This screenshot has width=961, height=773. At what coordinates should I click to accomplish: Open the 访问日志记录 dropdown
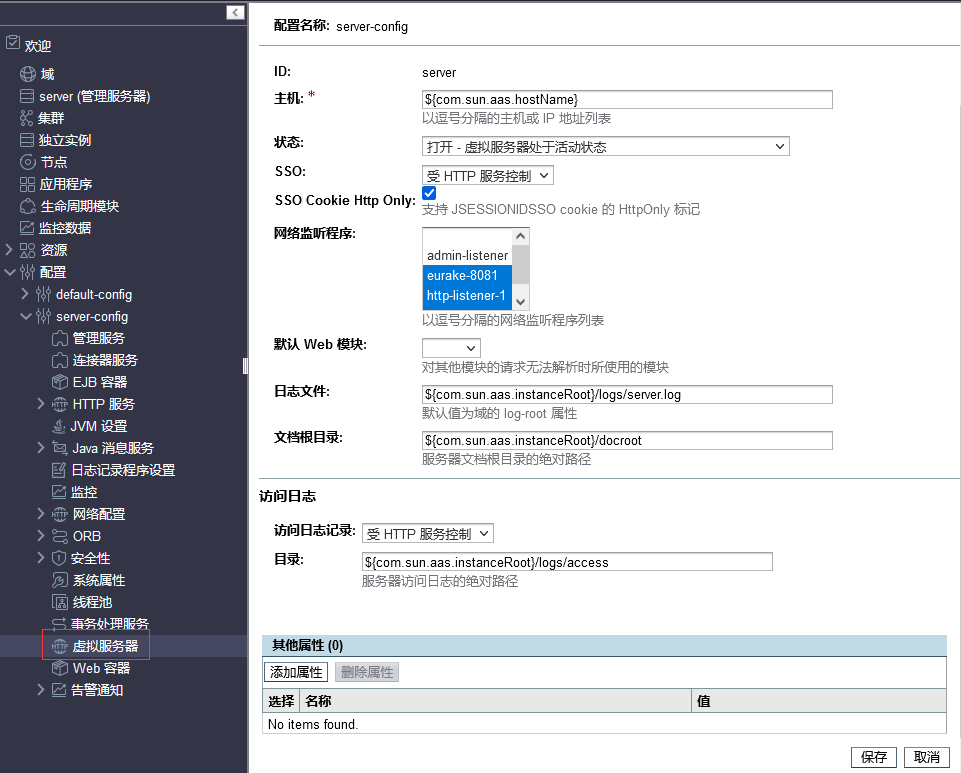(x=428, y=534)
